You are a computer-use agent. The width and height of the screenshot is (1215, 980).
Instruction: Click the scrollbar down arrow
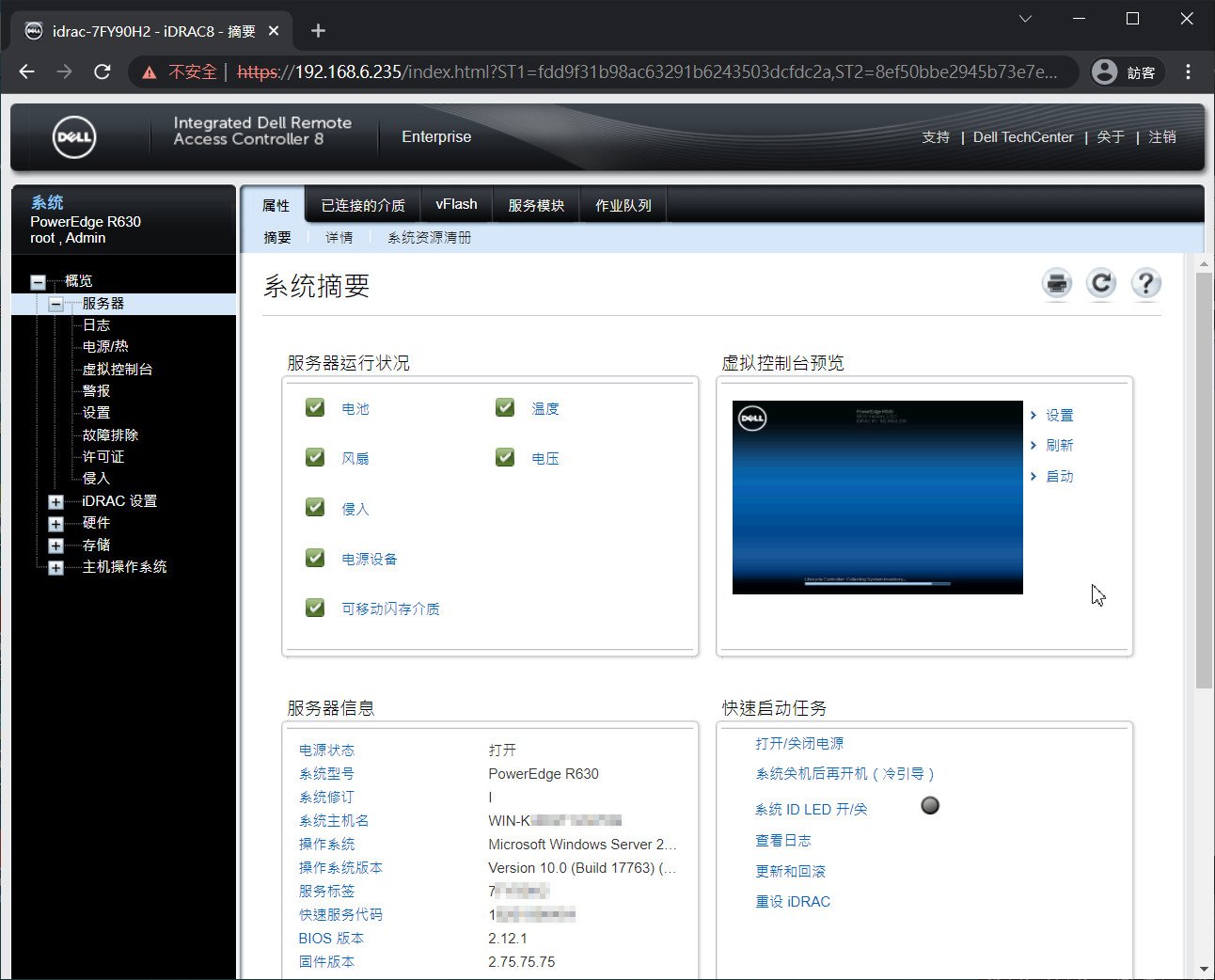point(1204,970)
